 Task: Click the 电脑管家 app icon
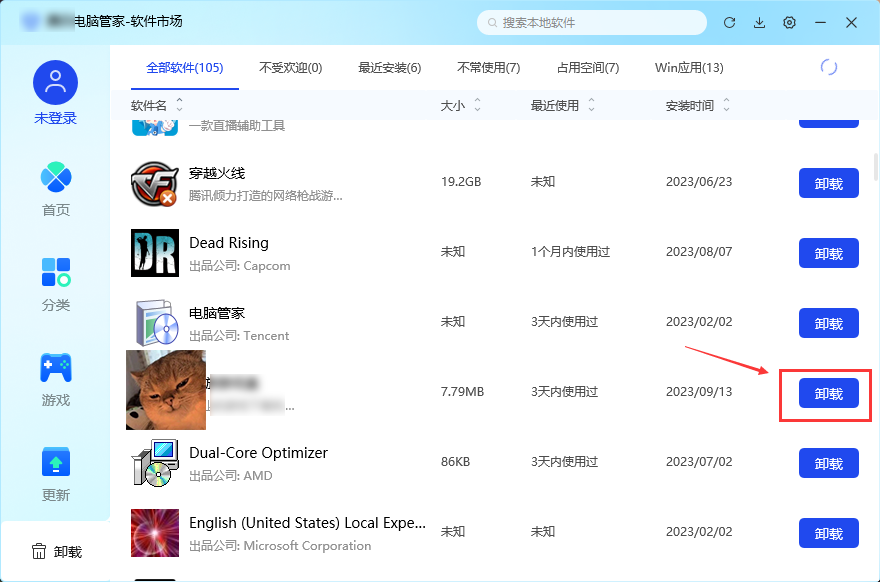coord(156,322)
